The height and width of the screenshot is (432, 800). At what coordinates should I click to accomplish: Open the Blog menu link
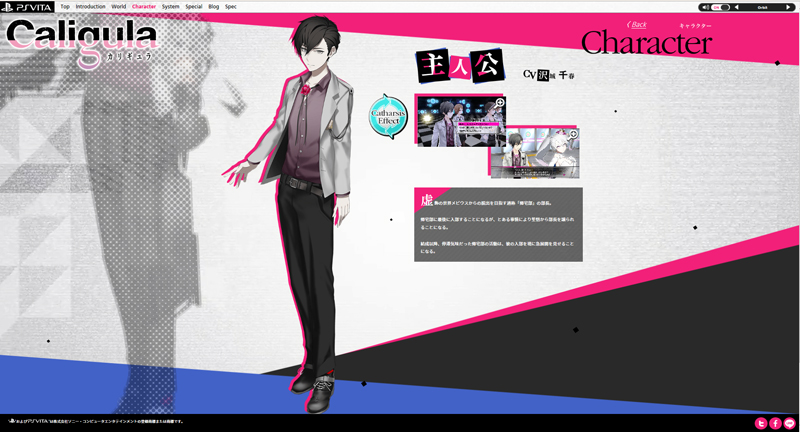(214, 7)
